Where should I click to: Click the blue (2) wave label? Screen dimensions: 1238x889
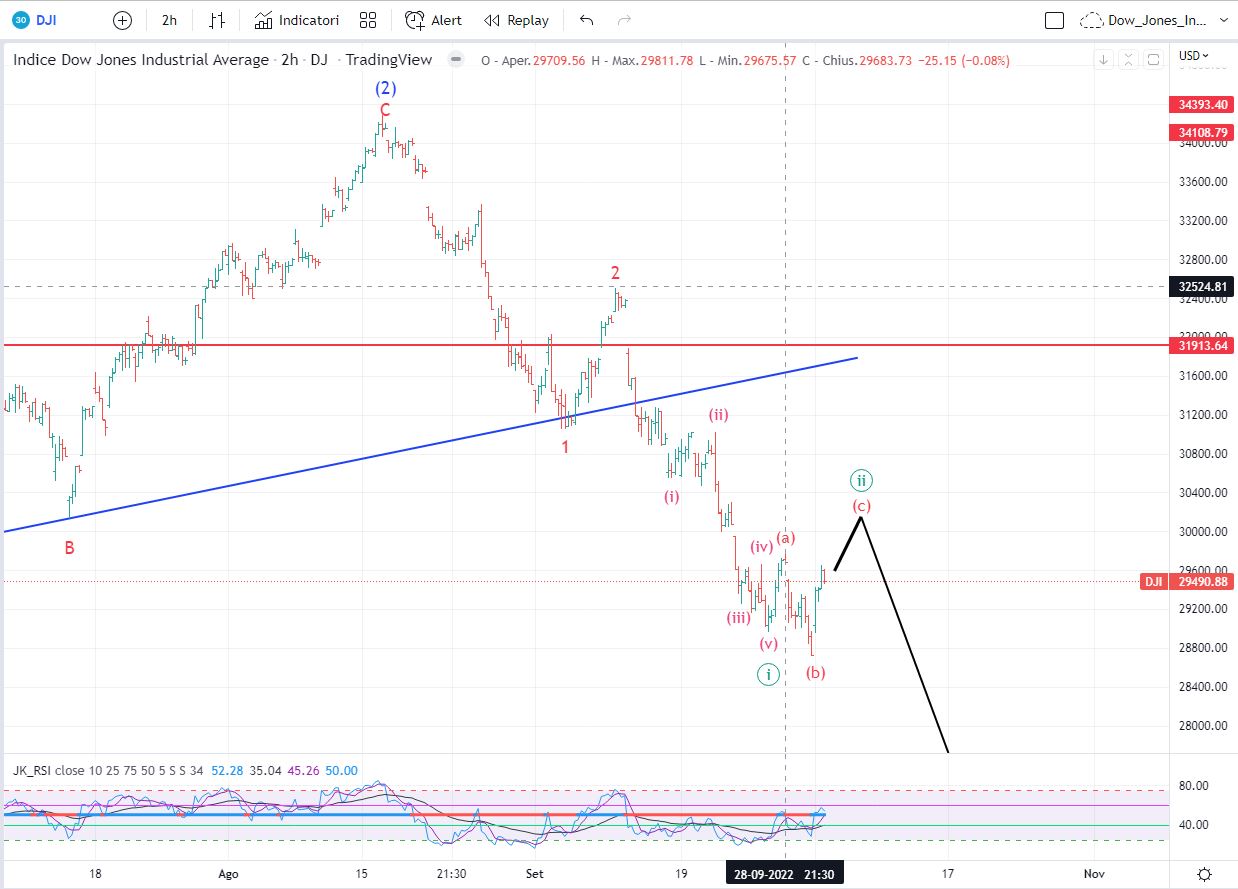[x=385, y=88]
